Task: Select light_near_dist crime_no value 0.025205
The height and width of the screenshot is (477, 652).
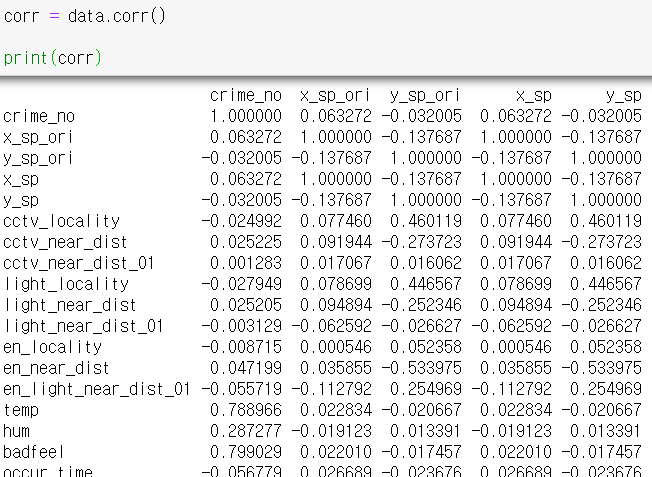Action: coord(246,305)
